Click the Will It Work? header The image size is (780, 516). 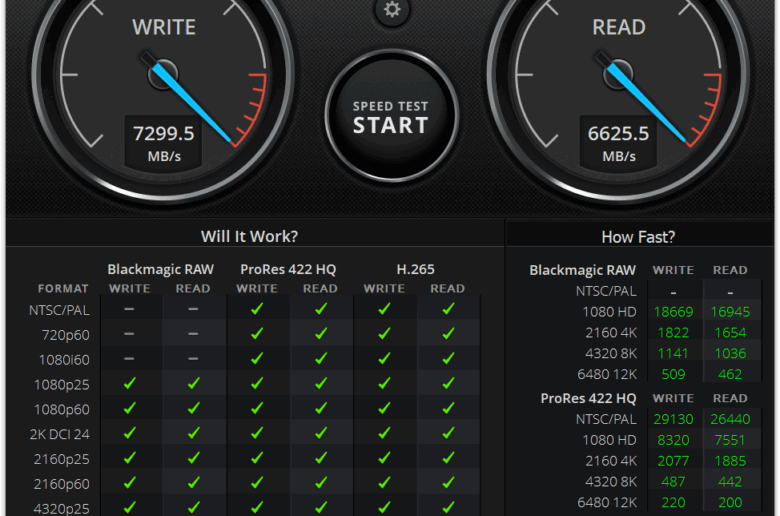249,236
